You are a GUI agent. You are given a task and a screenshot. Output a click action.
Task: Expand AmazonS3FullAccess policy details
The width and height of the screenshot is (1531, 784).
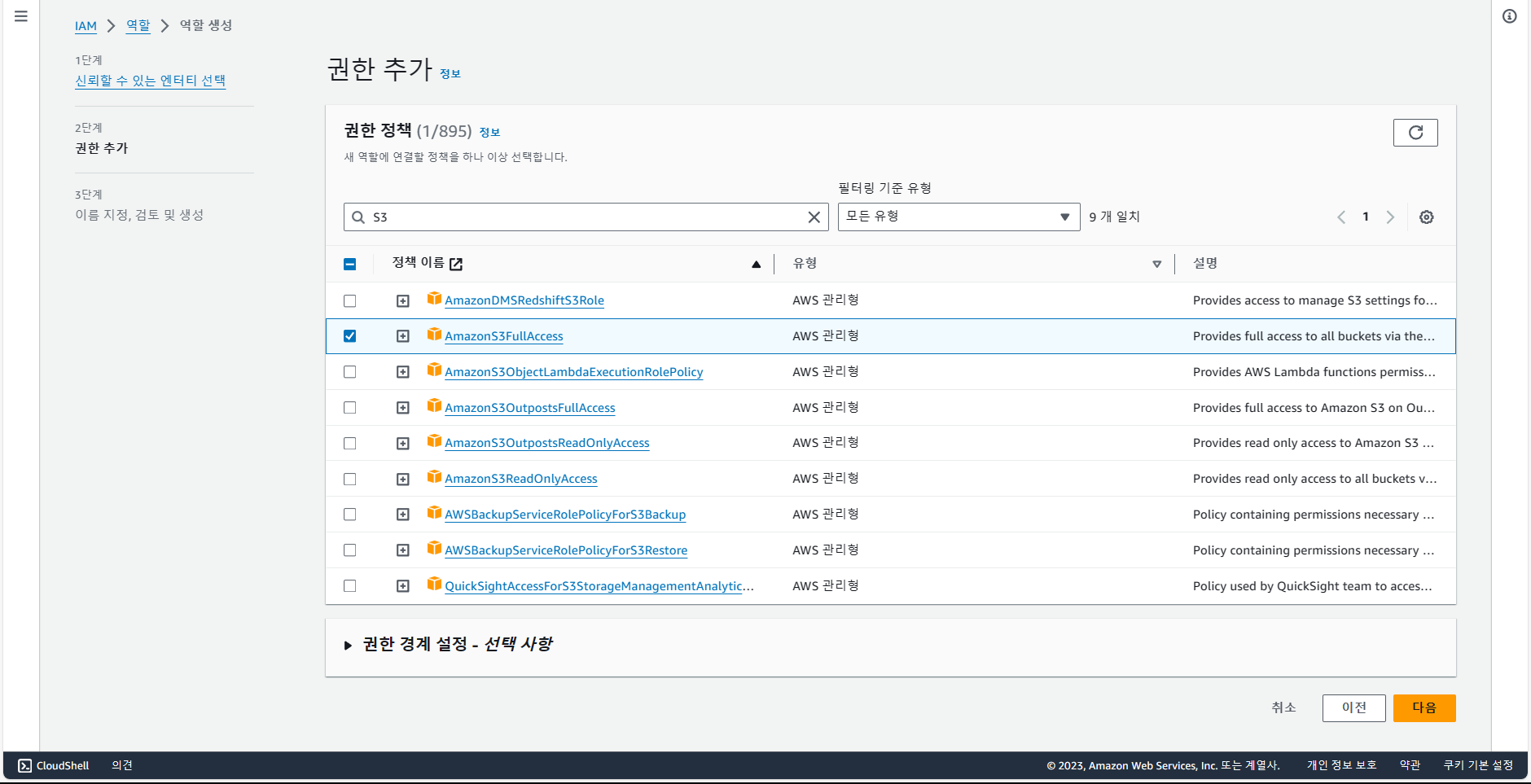point(403,336)
